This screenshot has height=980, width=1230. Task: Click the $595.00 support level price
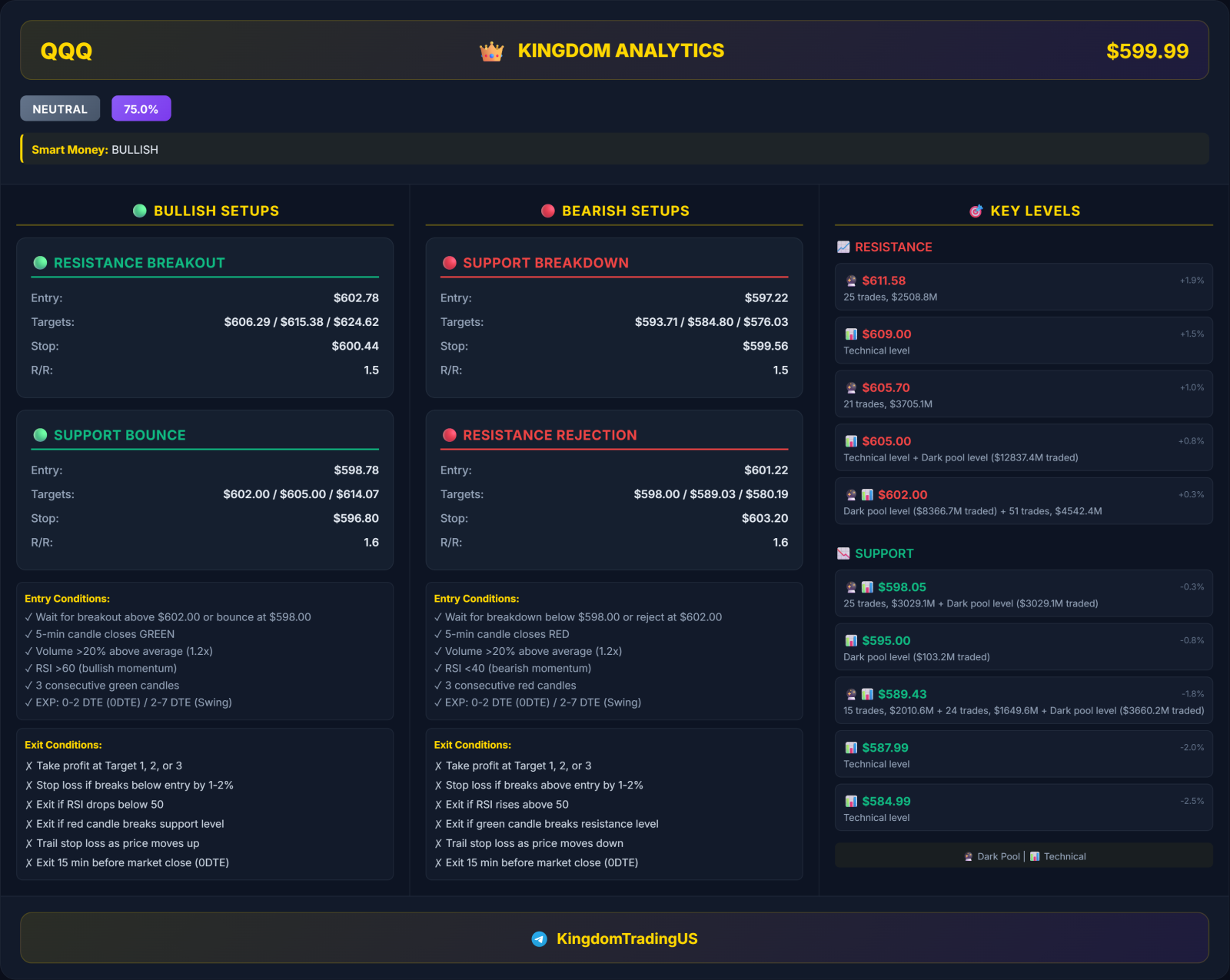[x=886, y=641]
